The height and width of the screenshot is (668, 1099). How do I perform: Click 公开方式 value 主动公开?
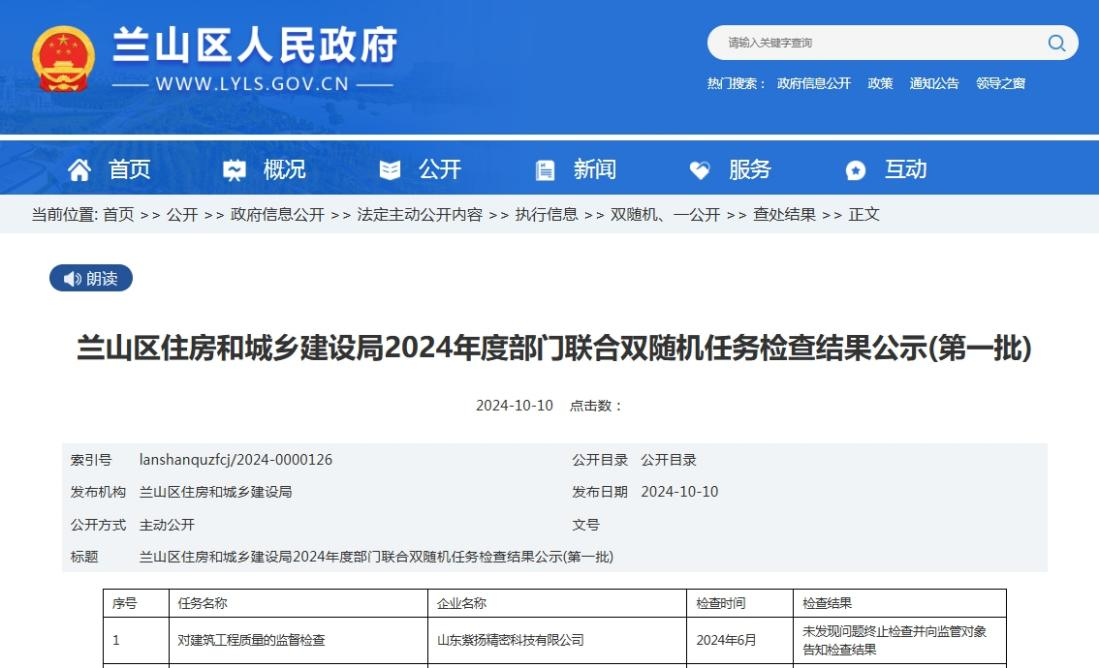(x=167, y=525)
